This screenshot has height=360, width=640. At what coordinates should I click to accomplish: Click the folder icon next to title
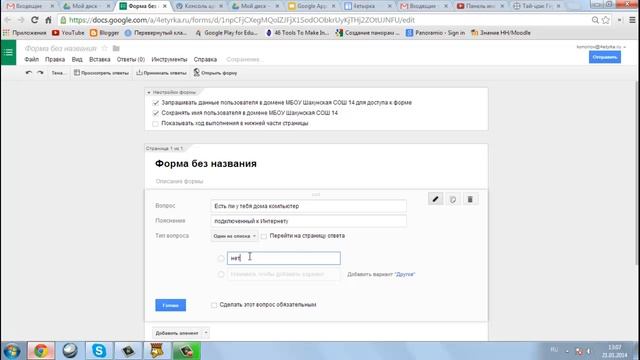click(116, 48)
